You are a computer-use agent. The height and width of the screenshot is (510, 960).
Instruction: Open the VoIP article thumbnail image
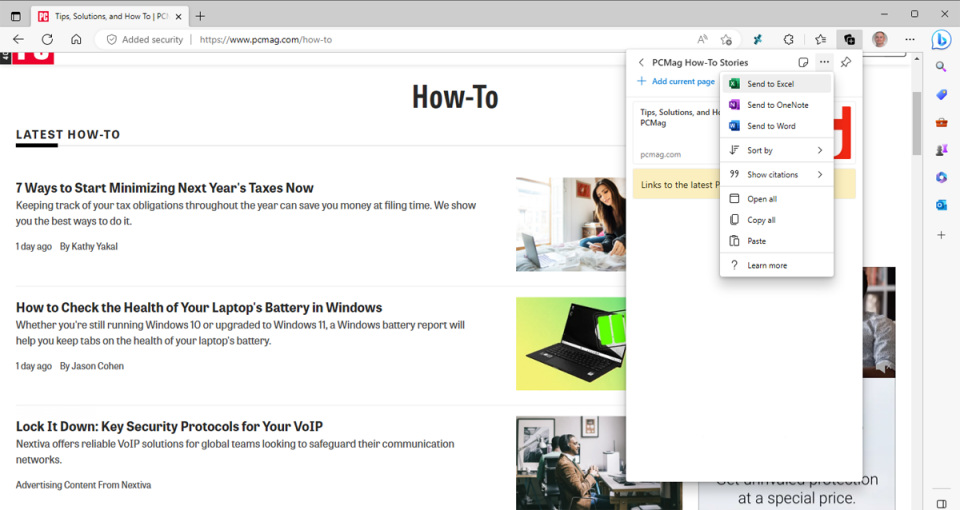point(571,463)
